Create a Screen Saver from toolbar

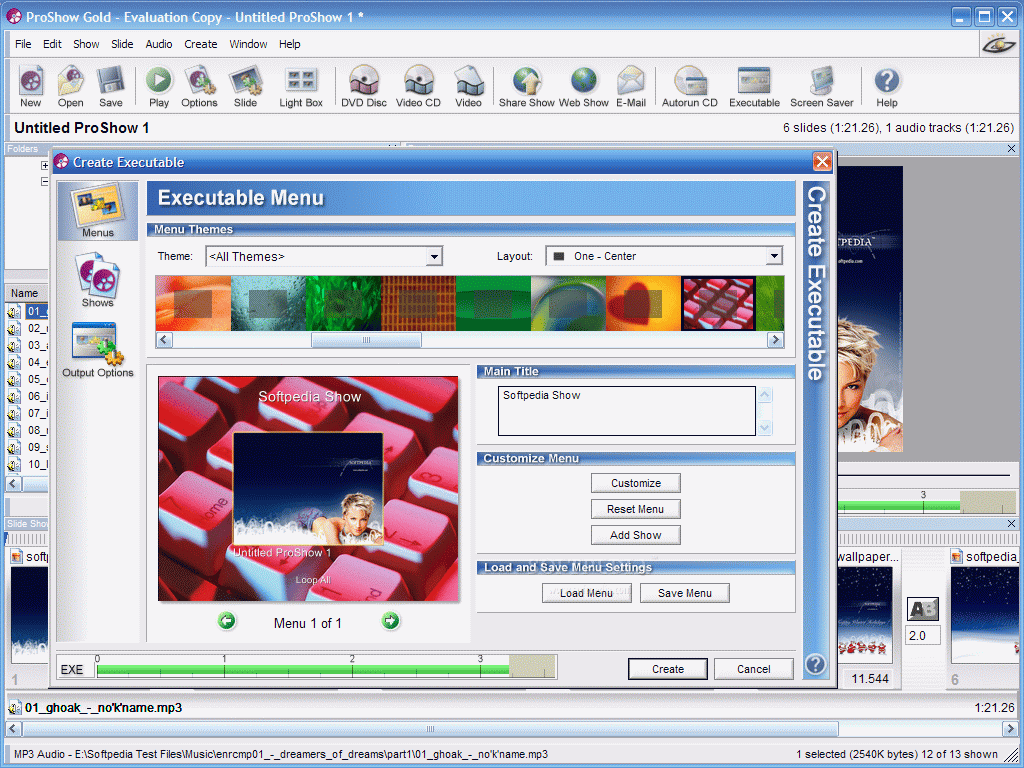[x=822, y=86]
